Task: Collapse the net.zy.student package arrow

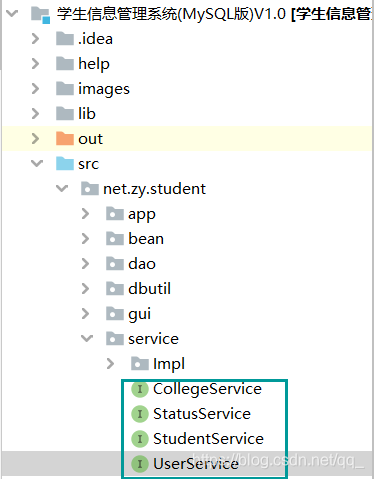Action: (62, 188)
